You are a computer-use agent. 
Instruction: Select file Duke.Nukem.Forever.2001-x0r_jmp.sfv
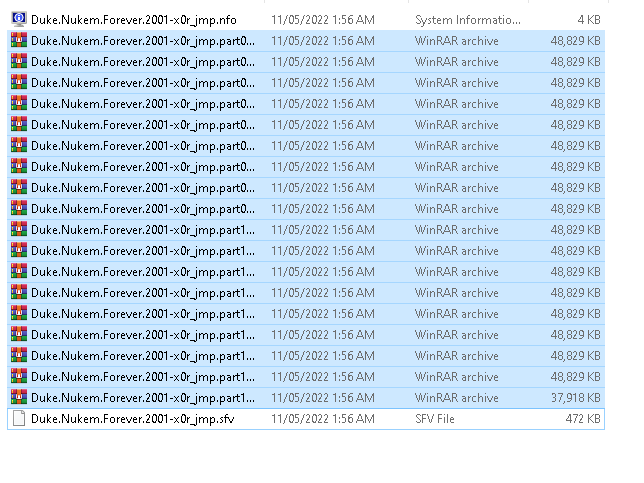133,419
